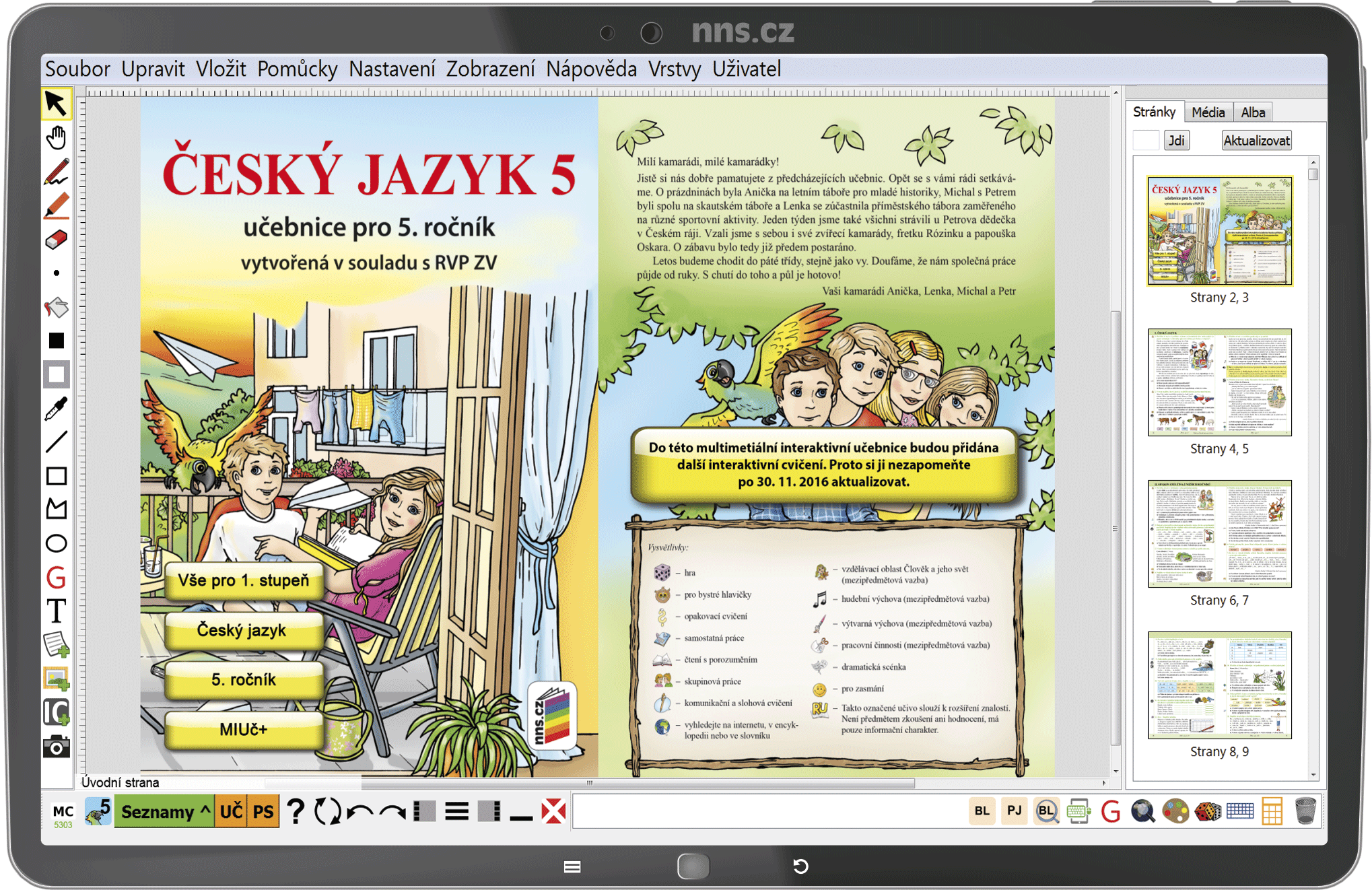The image size is (1372, 890).
Task: Toggle the PS workbook button
Action: tap(263, 812)
